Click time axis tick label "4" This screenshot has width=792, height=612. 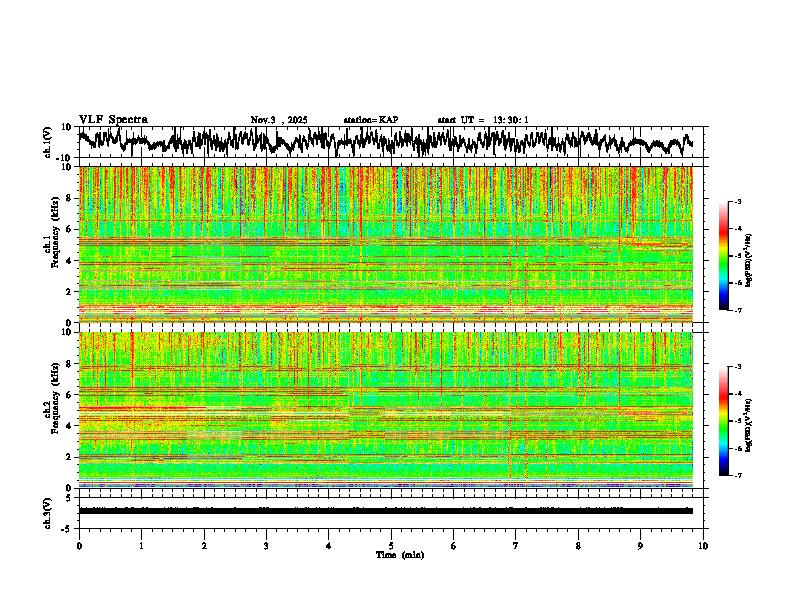click(x=328, y=546)
